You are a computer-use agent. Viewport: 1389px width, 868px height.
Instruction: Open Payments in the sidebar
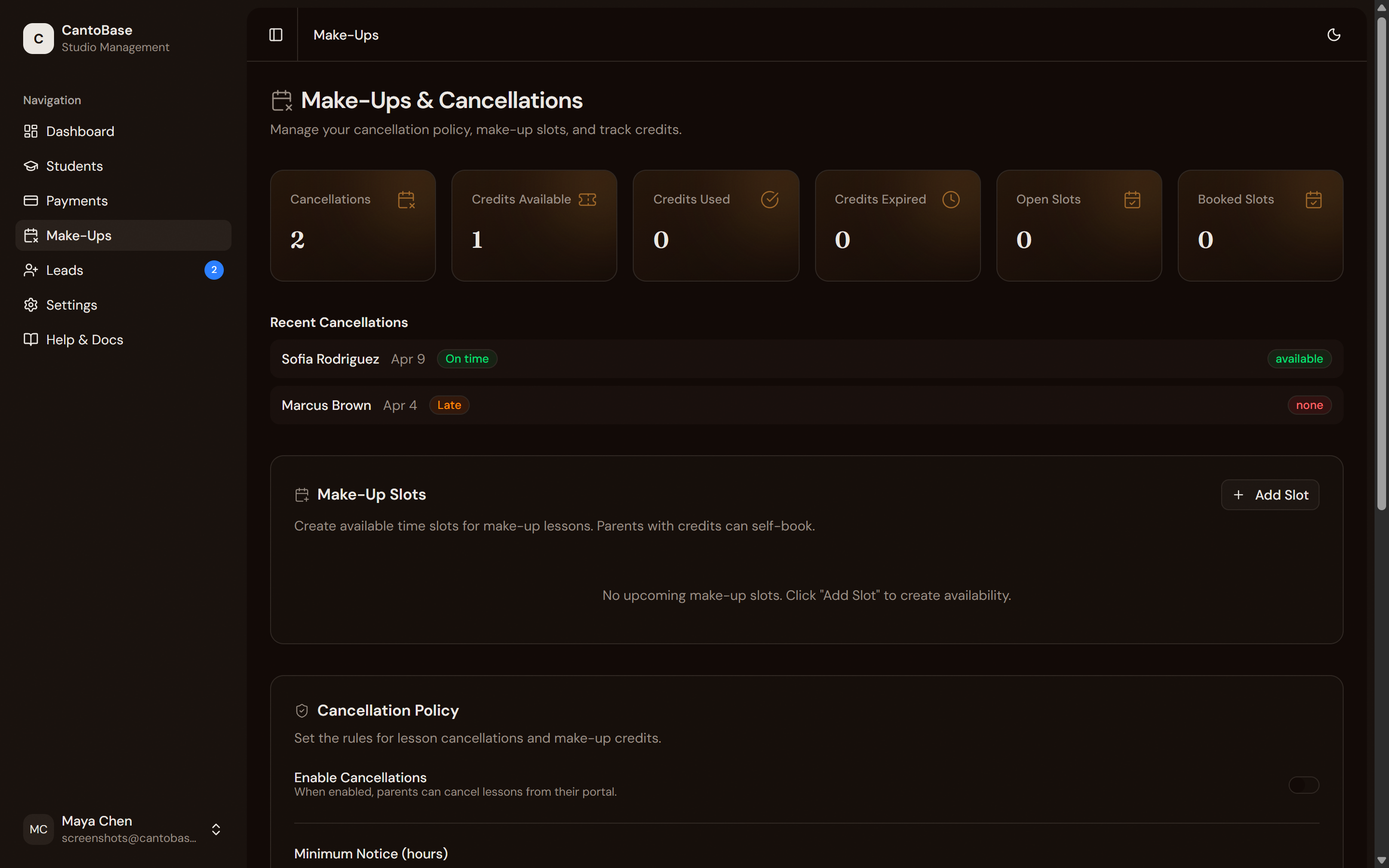123,200
